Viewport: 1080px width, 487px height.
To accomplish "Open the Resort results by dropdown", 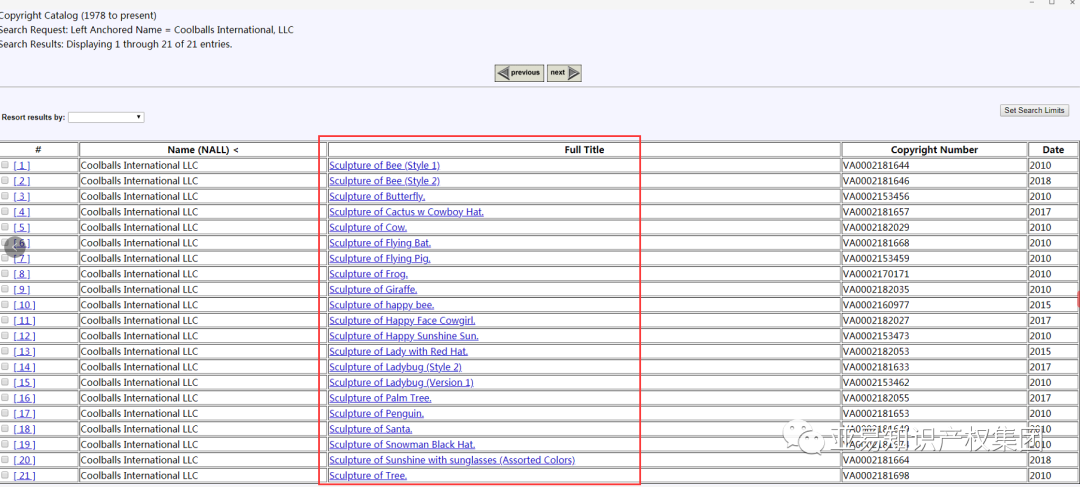I will [x=106, y=117].
